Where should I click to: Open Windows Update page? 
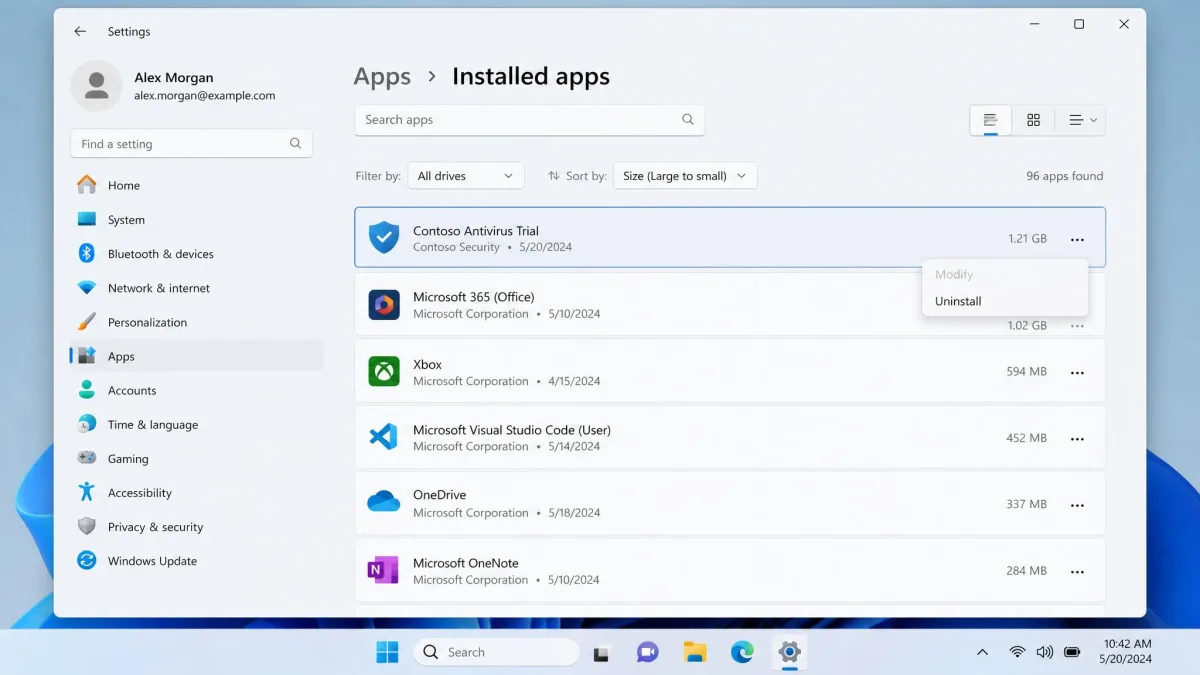tap(196, 561)
